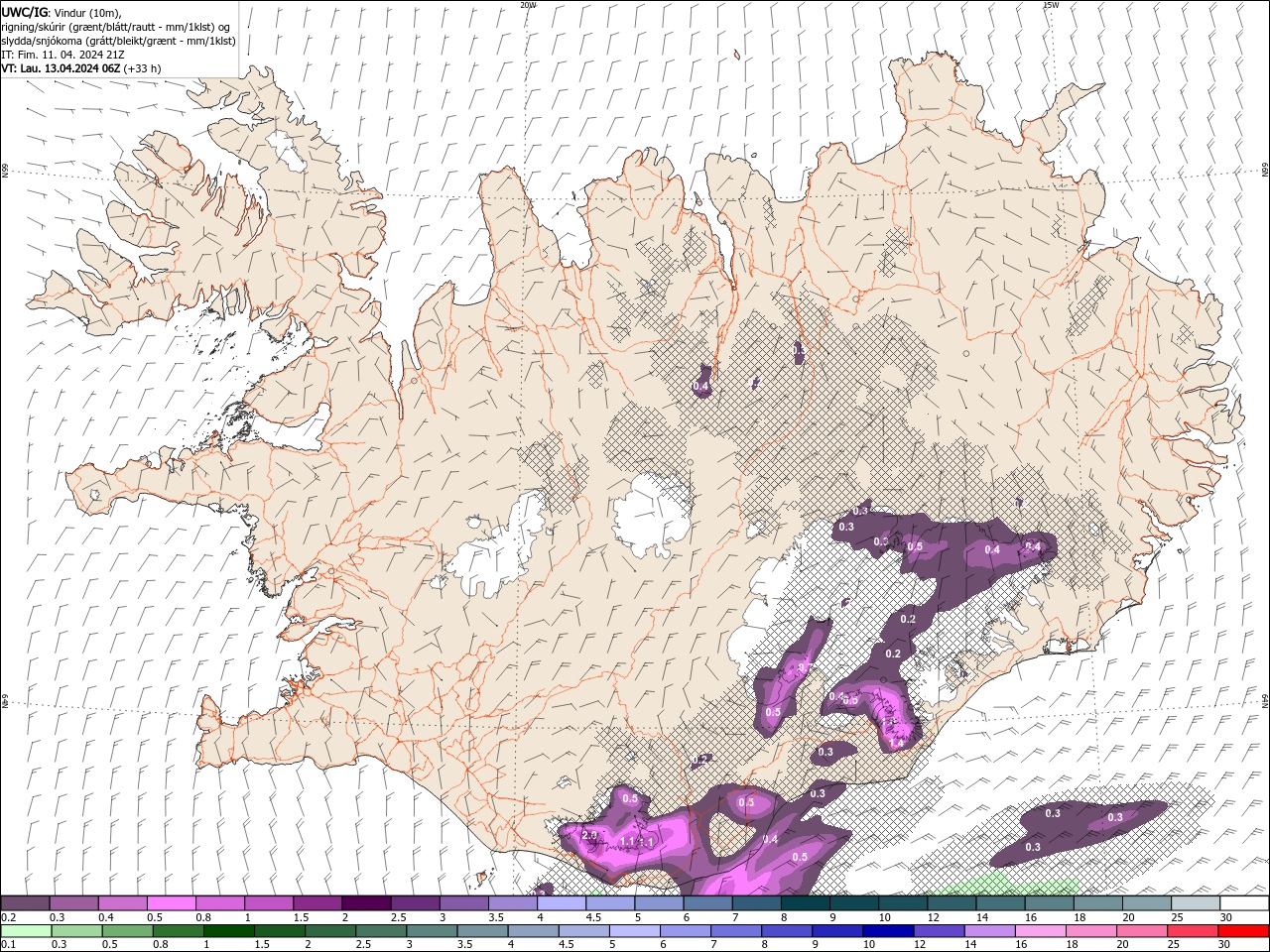1270x952 pixels.
Task: Click the 0.2–0.3 dark mauve snow legend swatch
Action: [x=25, y=902]
